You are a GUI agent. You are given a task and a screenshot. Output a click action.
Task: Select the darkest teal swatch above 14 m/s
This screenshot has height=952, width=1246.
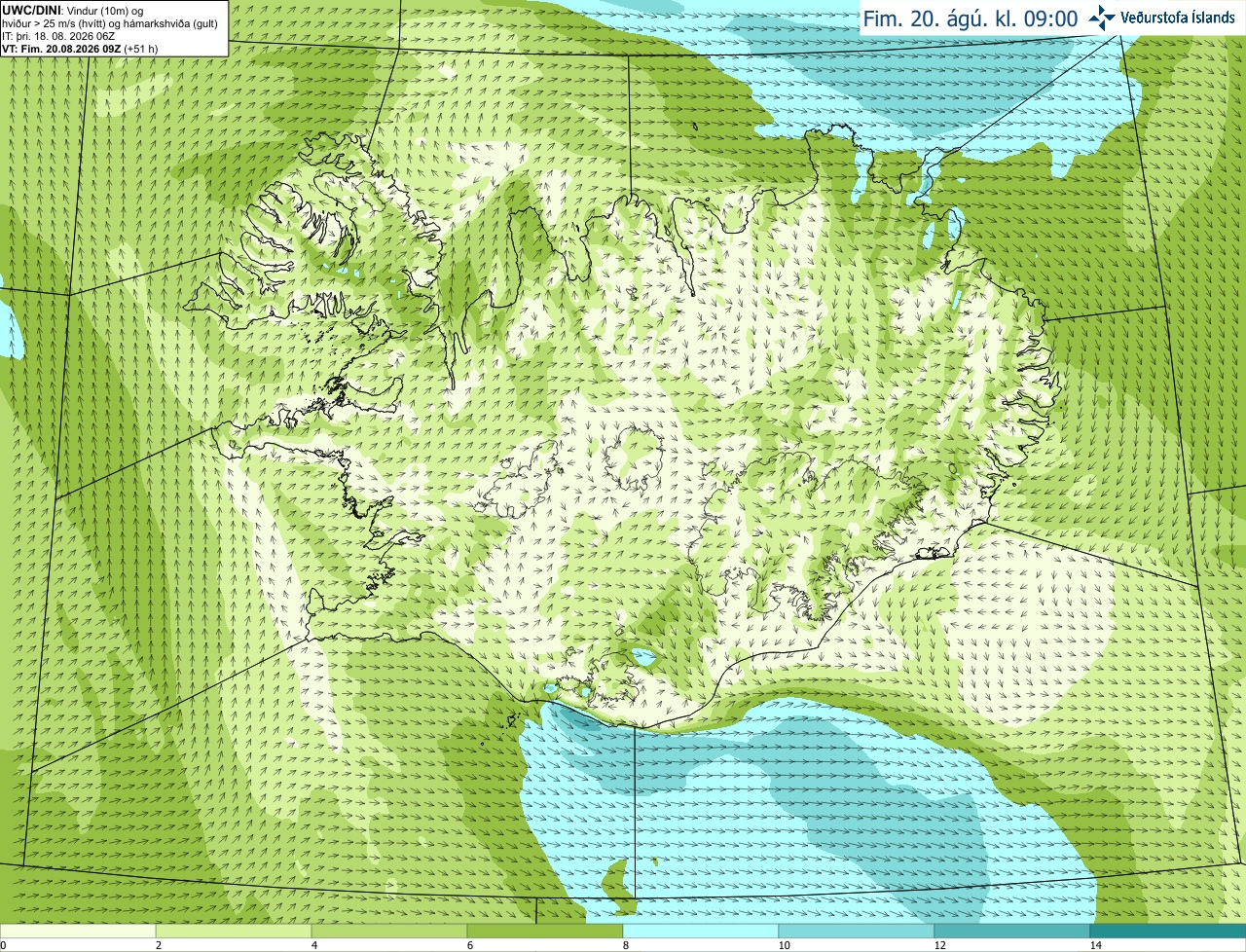(x=1168, y=932)
